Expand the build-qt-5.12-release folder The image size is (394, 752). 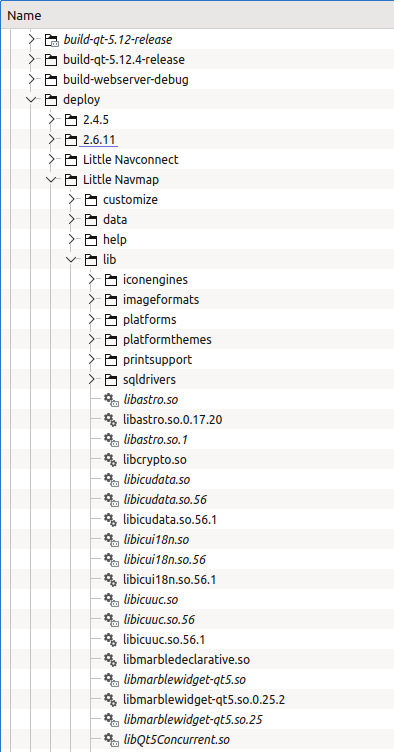tap(32, 39)
